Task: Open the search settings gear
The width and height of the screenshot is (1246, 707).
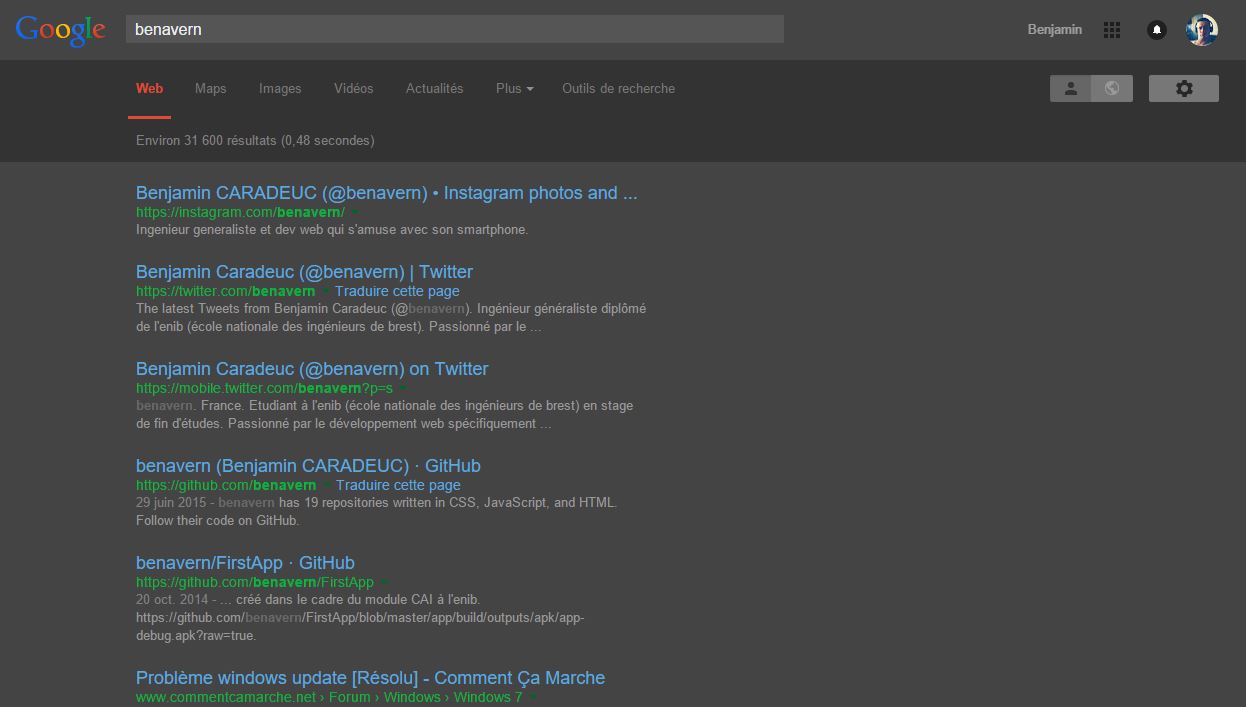Action: tap(1184, 88)
